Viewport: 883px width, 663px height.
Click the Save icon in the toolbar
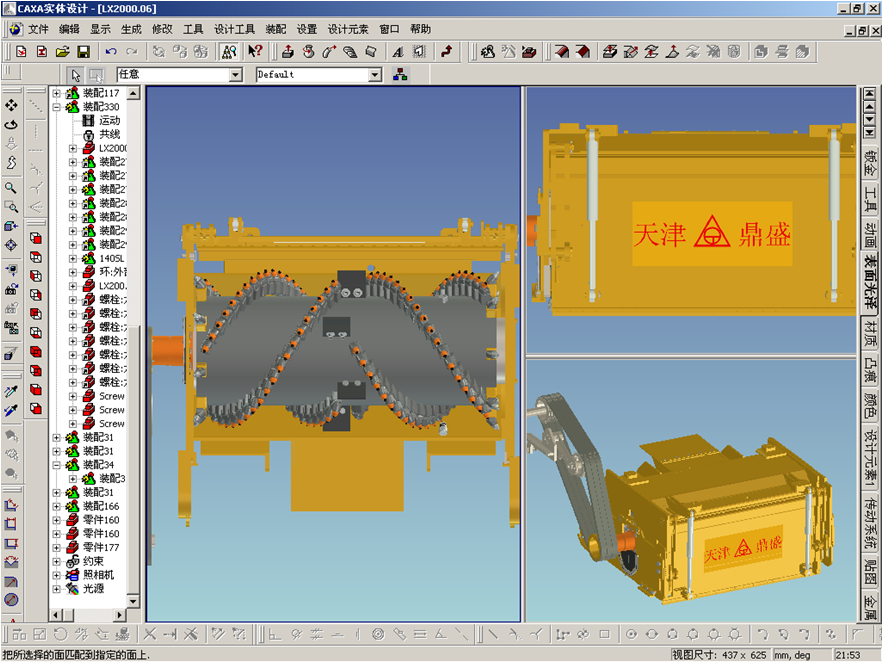(83, 51)
